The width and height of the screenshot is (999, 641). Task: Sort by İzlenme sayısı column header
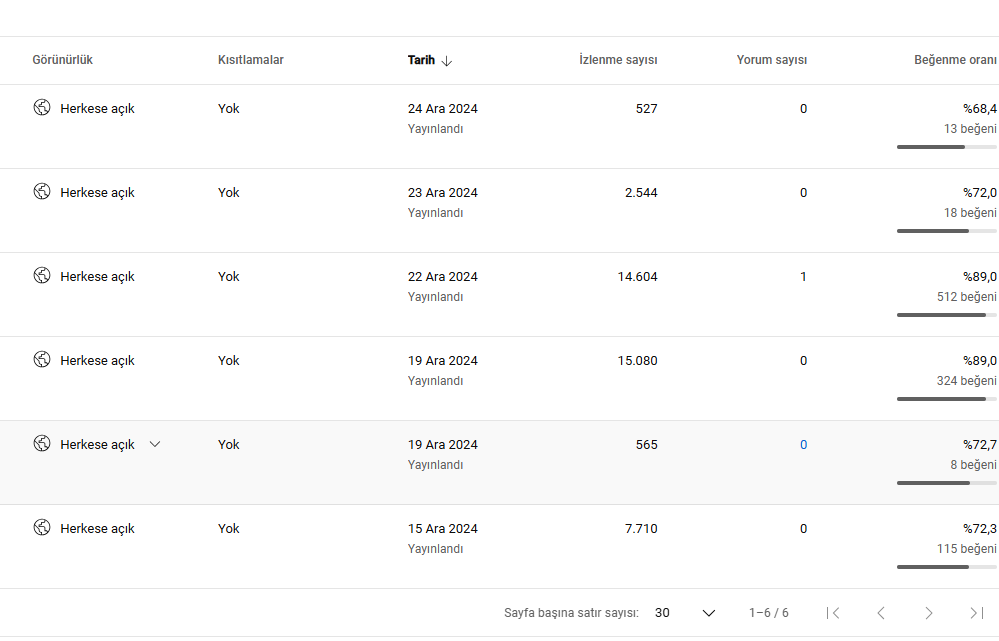point(618,60)
